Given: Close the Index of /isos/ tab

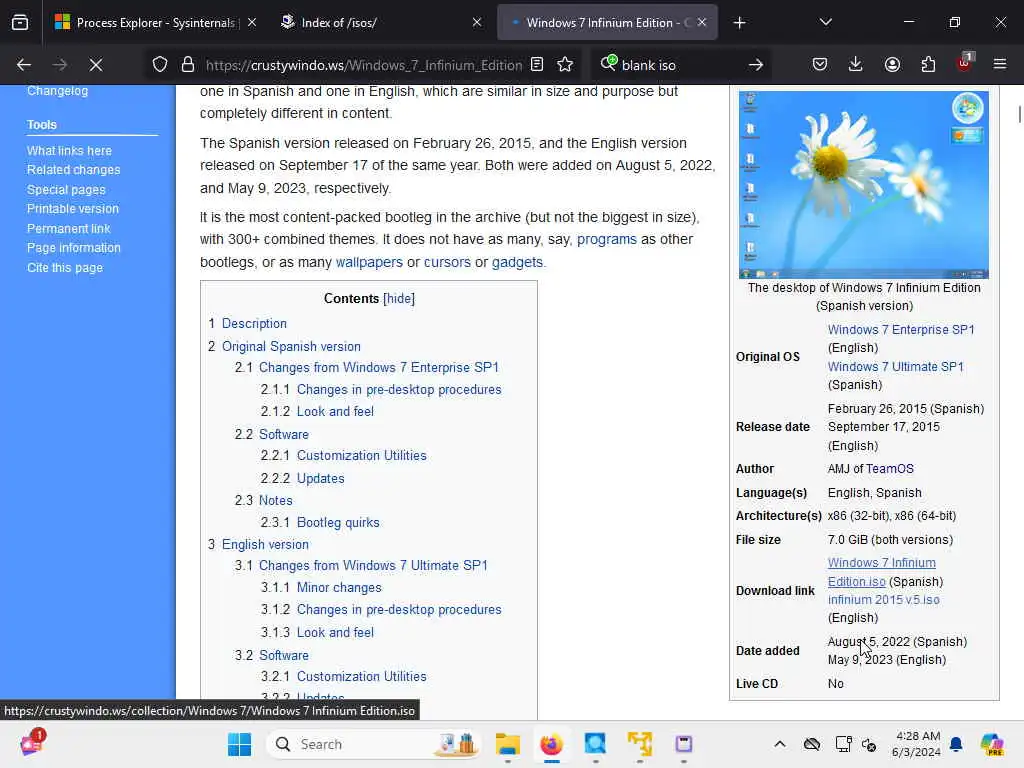Looking at the screenshot, I should pyautogui.click(x=477, y=22).
